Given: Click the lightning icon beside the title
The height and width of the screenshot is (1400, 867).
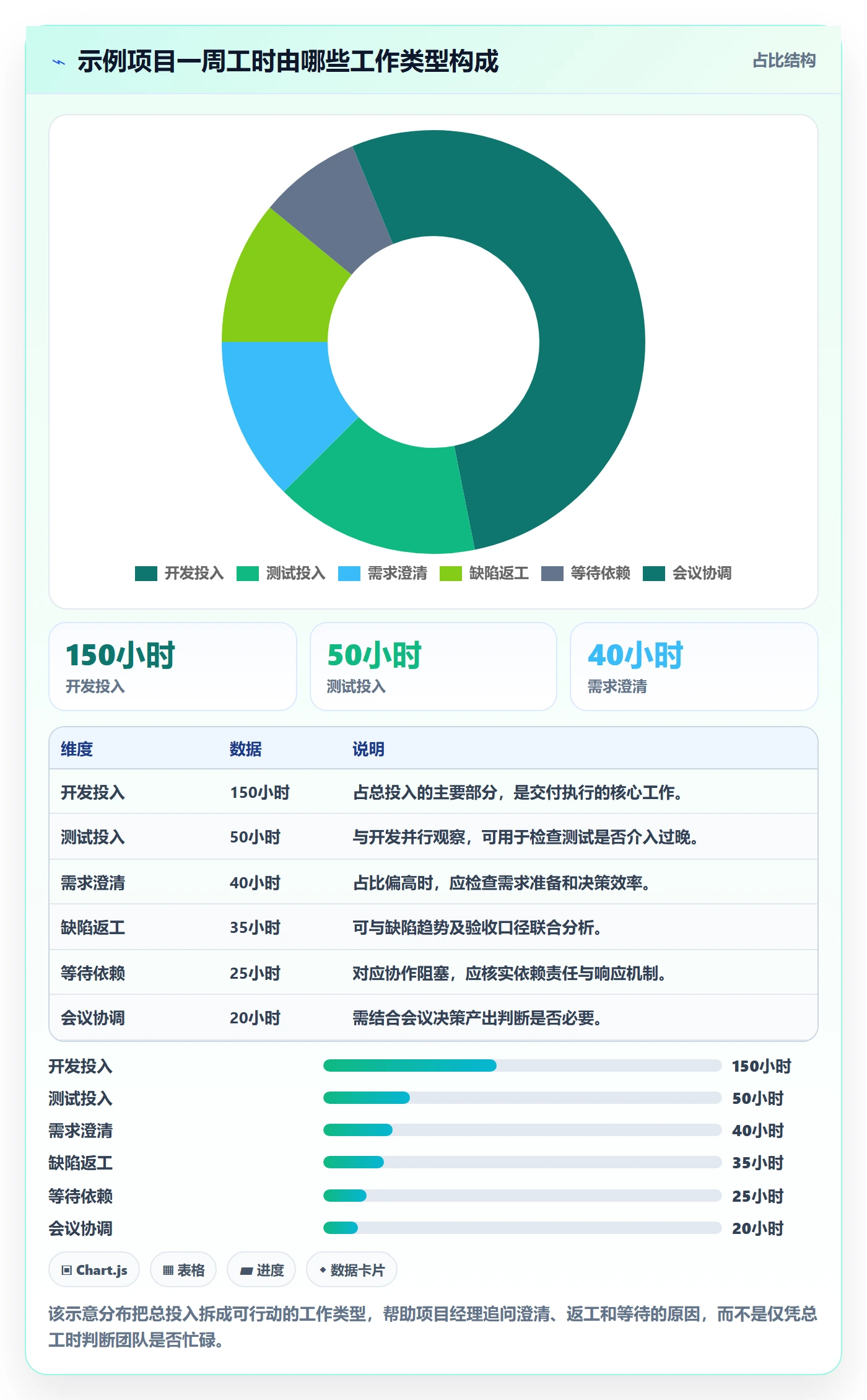Looking at the screenshot, I should (59, 62).
